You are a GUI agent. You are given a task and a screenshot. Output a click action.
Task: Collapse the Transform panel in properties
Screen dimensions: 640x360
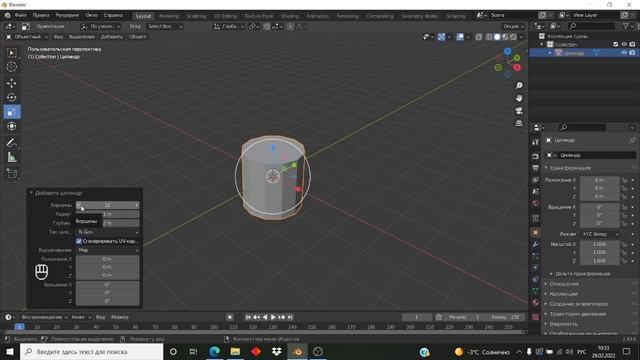click(x=546, y=168)
